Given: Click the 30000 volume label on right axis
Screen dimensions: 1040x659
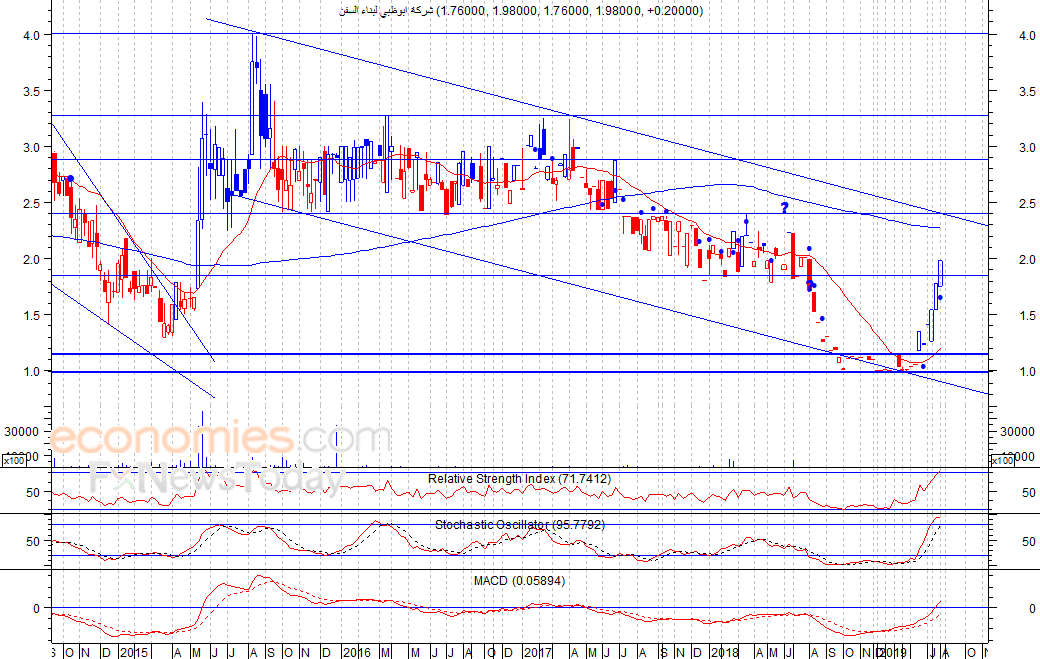Looking at the screenshot, I should pyautogui.click(x=1017, y=432).
